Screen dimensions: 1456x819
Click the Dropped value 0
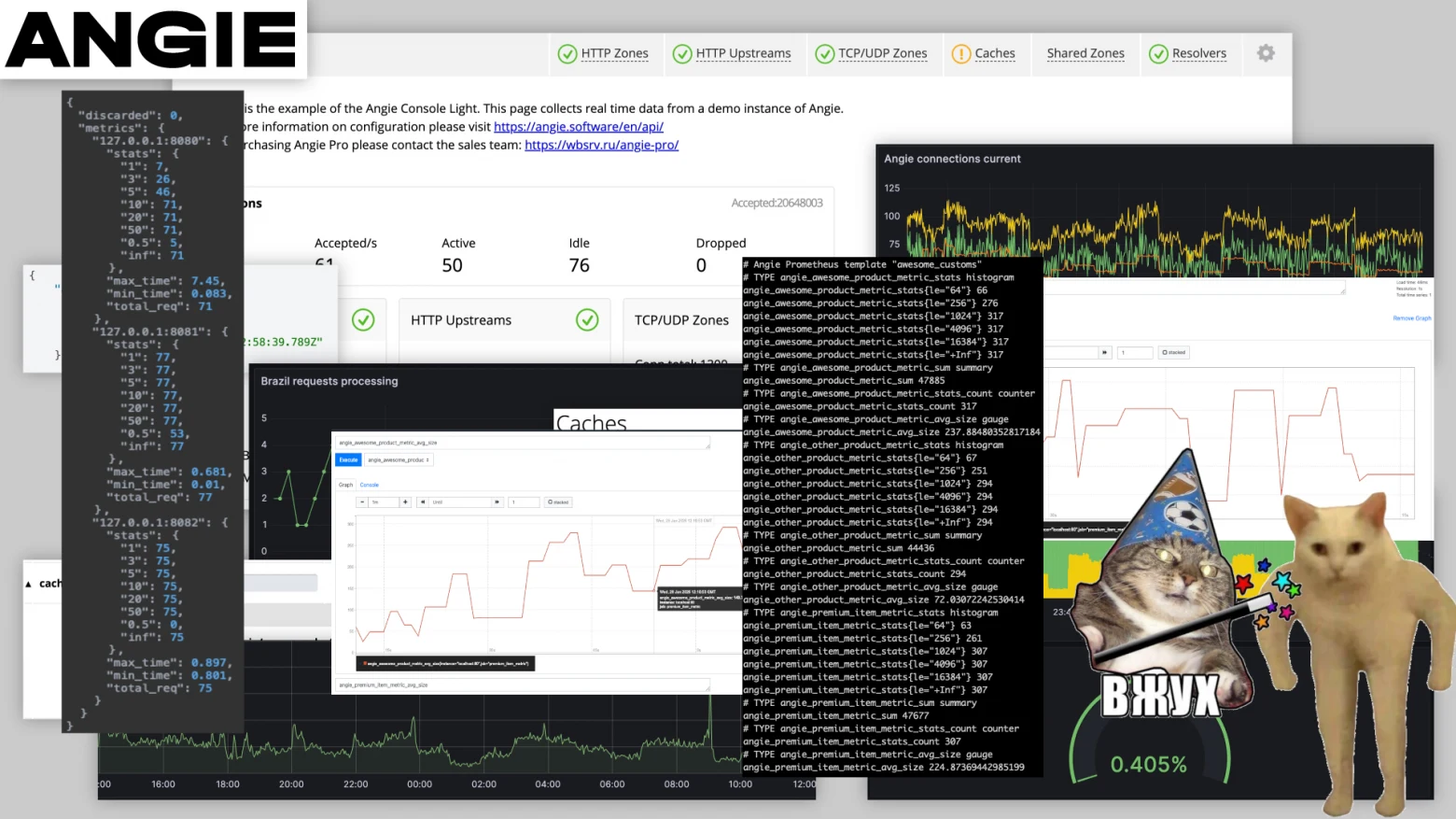click(701, 265)
